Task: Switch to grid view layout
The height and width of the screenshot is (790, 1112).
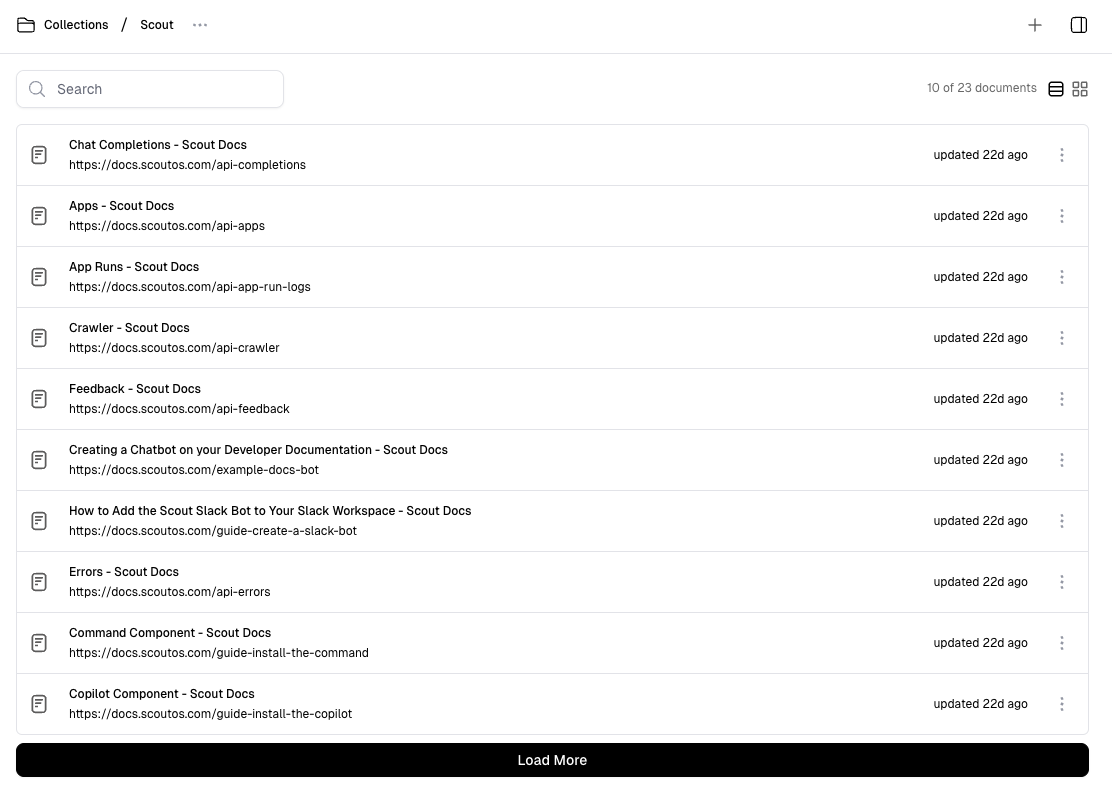Action: 1080,89
